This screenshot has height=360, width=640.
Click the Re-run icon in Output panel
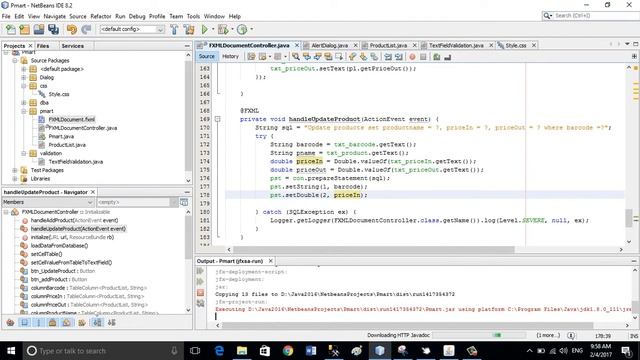200,271
